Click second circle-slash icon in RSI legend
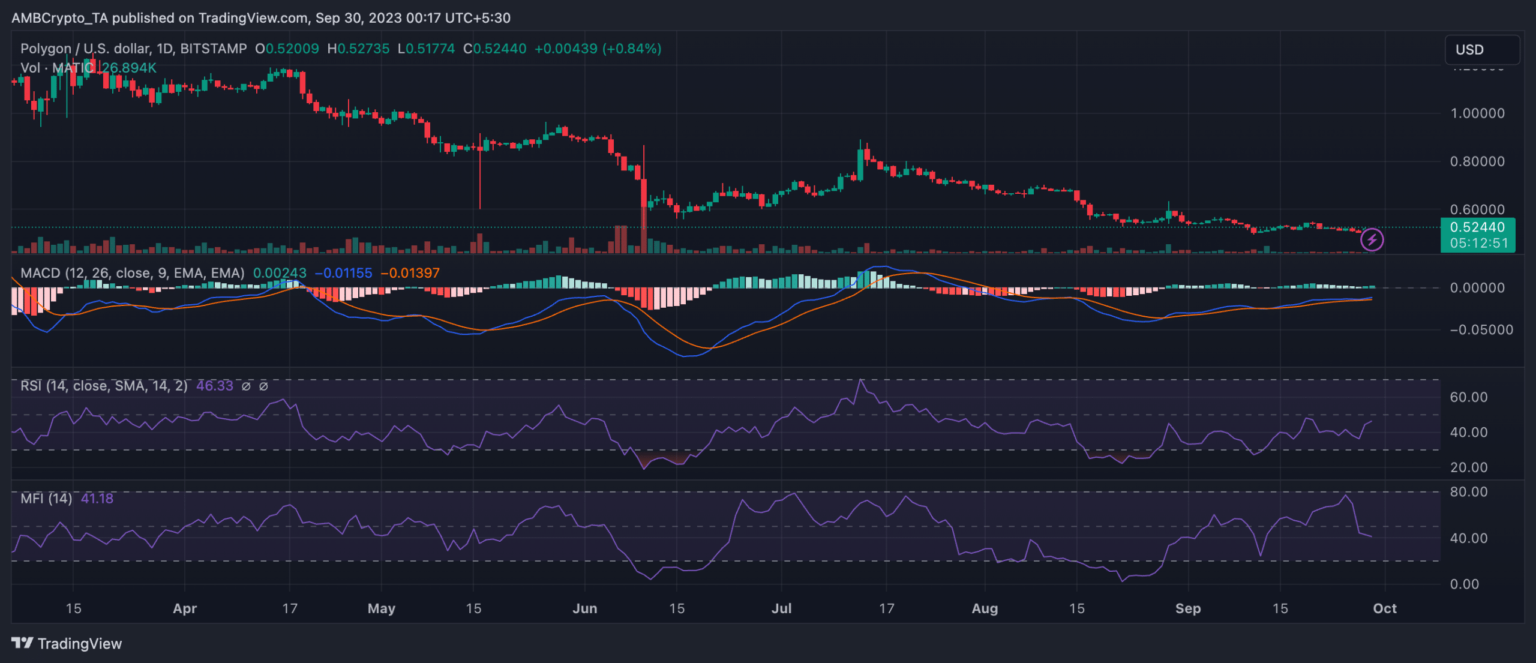 click(x=263, y=385)
